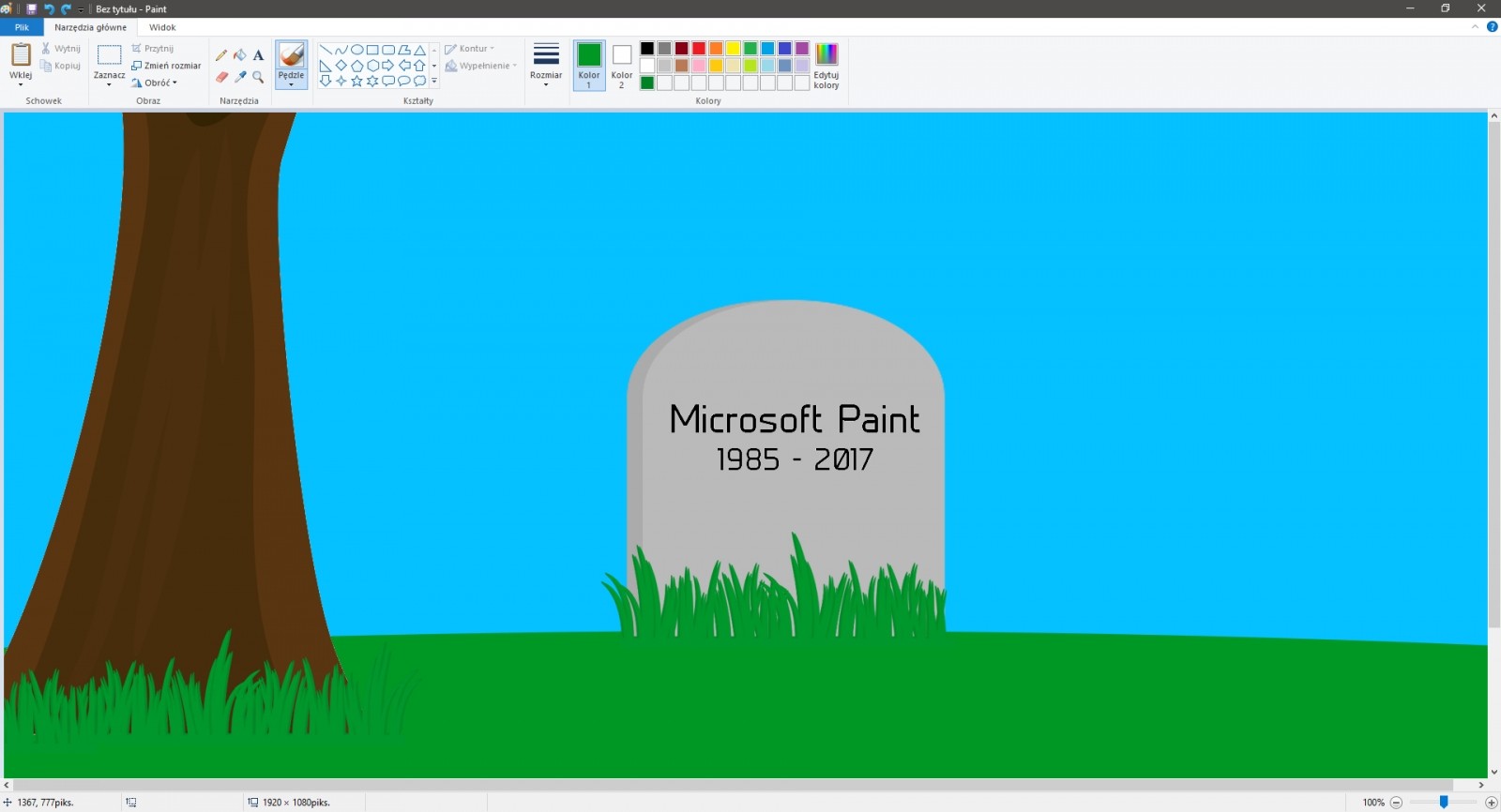This screenshot has width=1501, height=812.
Task: Open the Obróć rotate dropdown
Action: coord(155,83)
